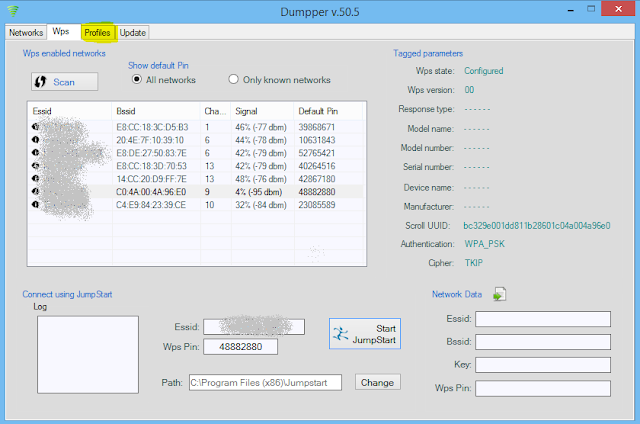Select the All networks radio button

137,79
